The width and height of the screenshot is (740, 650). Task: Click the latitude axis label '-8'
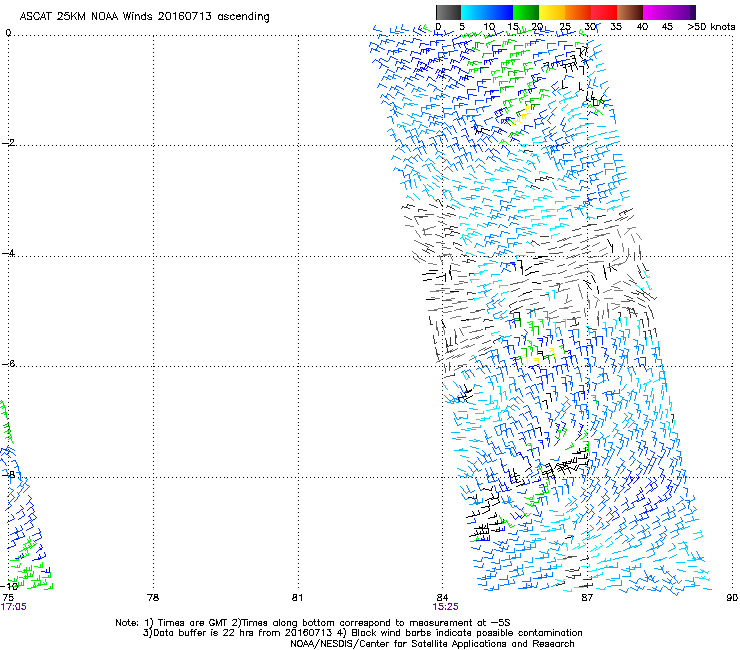pyautogui.click(x=8, y=474)
